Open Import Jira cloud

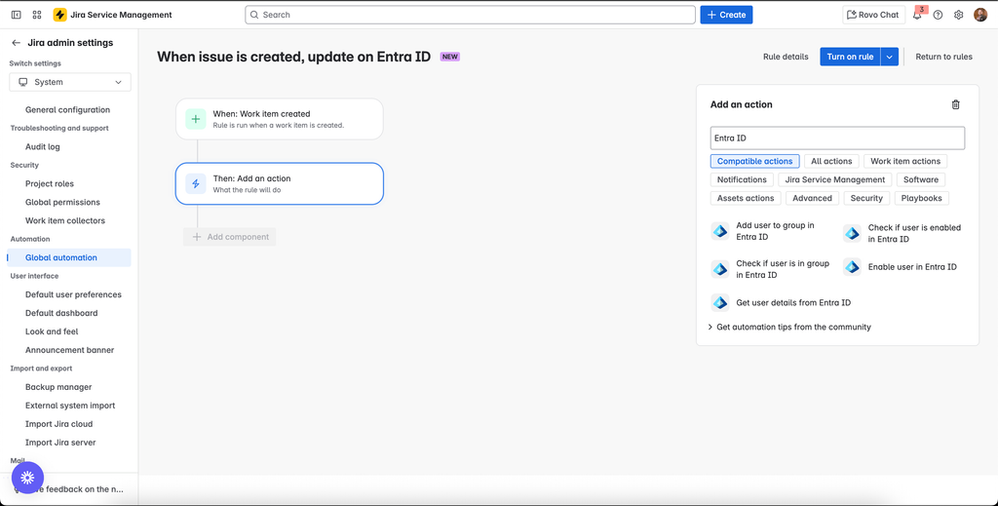pos(59,423)
